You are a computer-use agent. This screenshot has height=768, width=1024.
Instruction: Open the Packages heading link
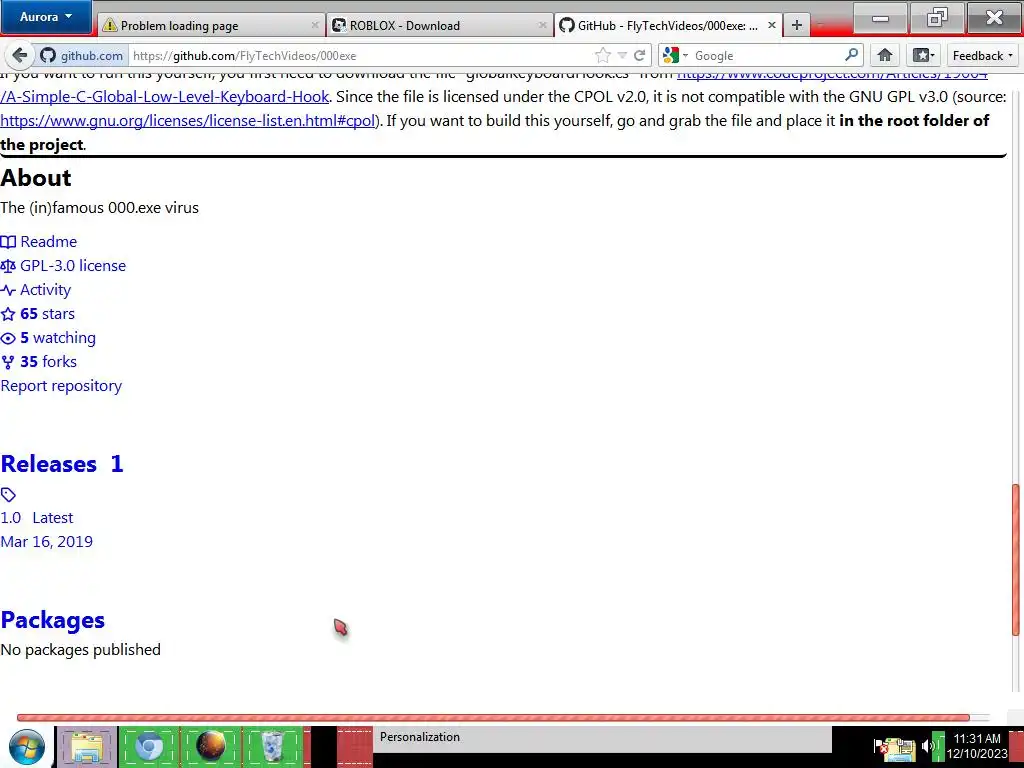pos(52,620)
